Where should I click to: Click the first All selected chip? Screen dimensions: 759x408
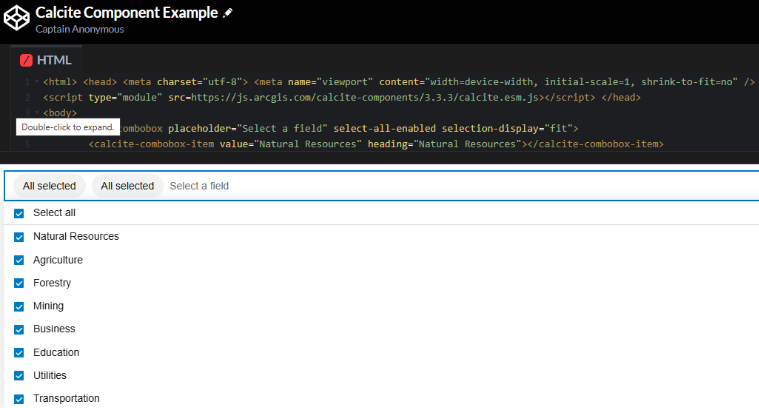pos(49,186)
